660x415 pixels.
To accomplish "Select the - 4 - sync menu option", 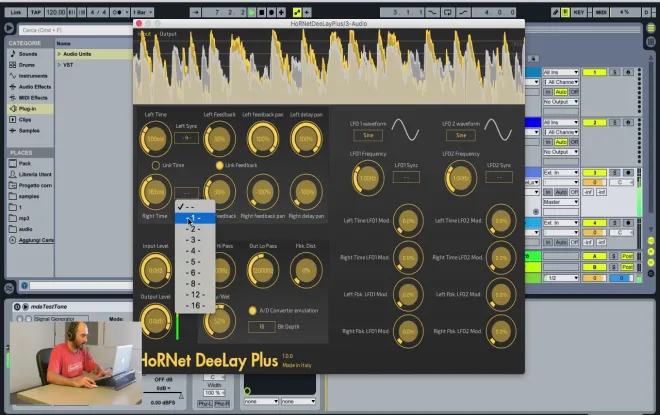I will (195, 251).
